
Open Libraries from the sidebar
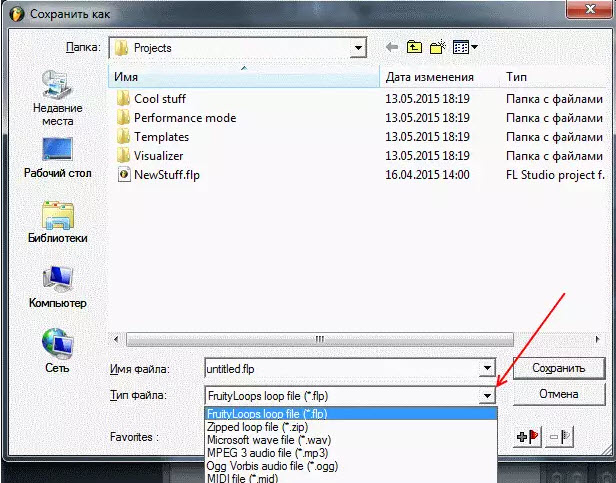[x=57, y=223]
